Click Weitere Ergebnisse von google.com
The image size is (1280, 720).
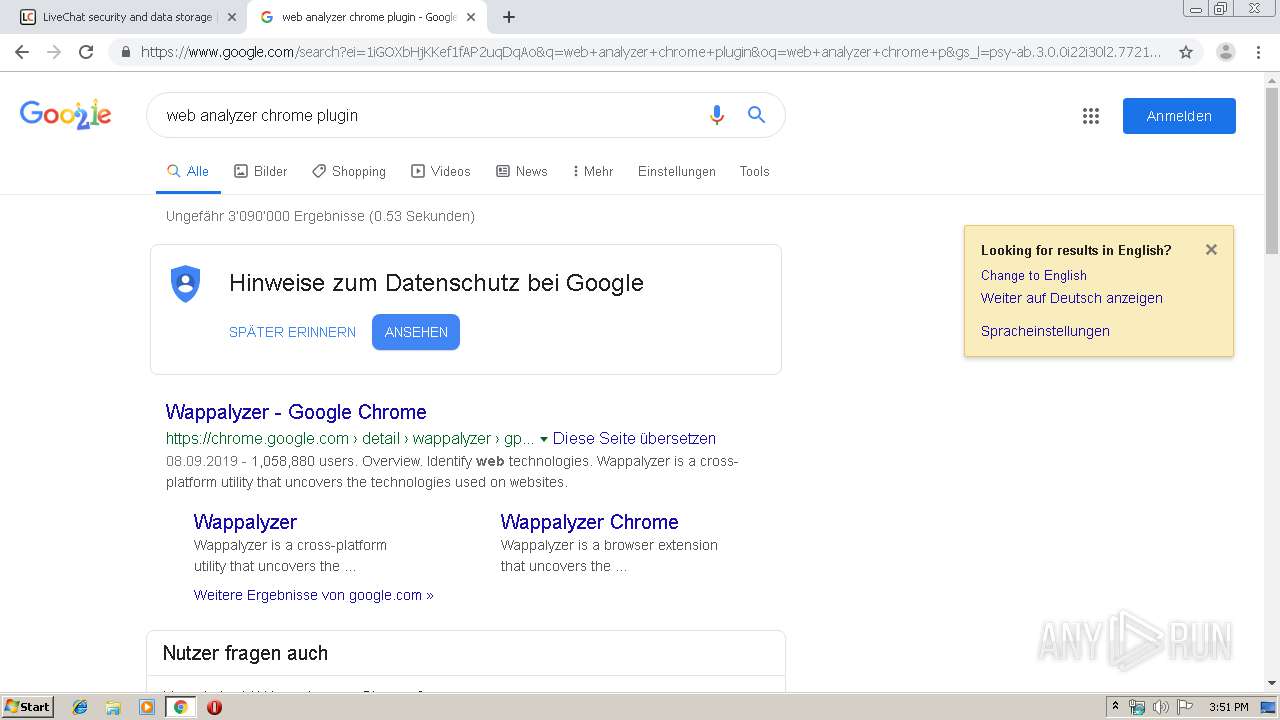point(314,595)
